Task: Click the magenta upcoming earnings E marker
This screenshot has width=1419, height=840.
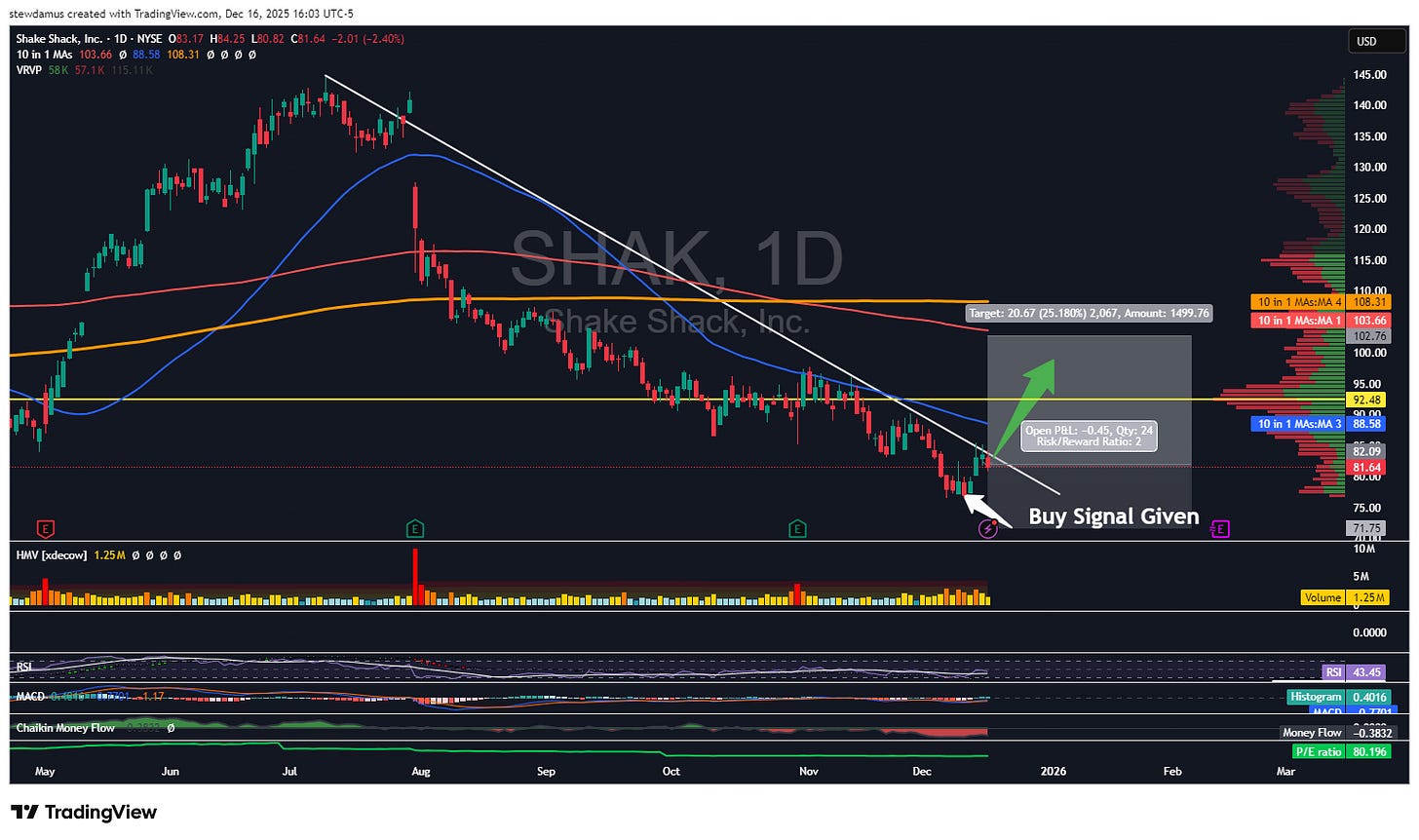Action: pyautogui.click(x=1220, y=529)
